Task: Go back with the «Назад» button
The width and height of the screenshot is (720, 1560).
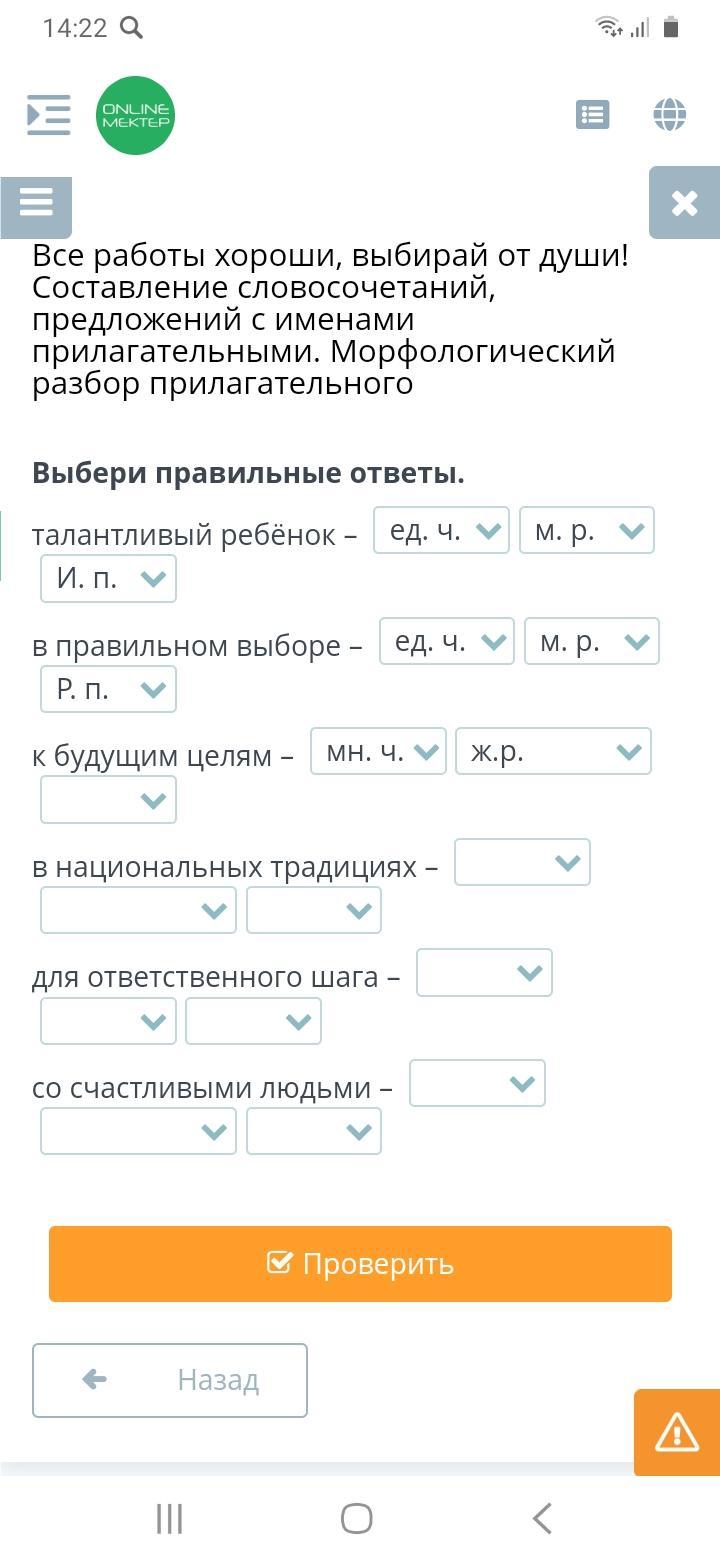Action: coord(170,1380)
